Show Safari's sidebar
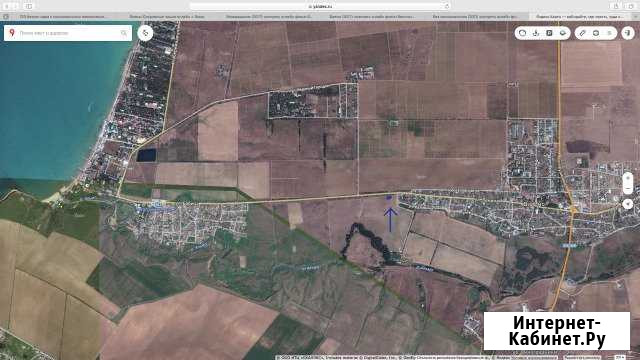The height and width of the screenshot is (360, 640). (29, 6)
